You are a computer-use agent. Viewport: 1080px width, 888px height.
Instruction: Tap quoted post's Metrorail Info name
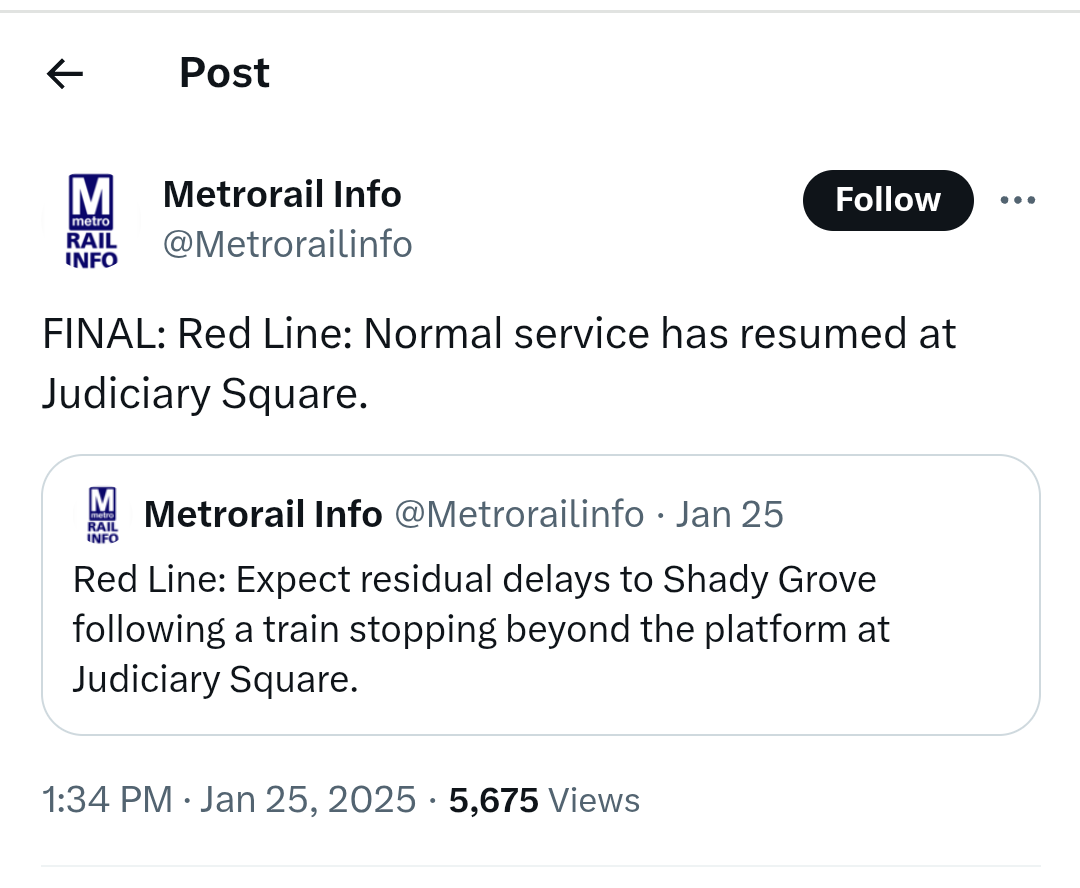[x=263, y=514]
